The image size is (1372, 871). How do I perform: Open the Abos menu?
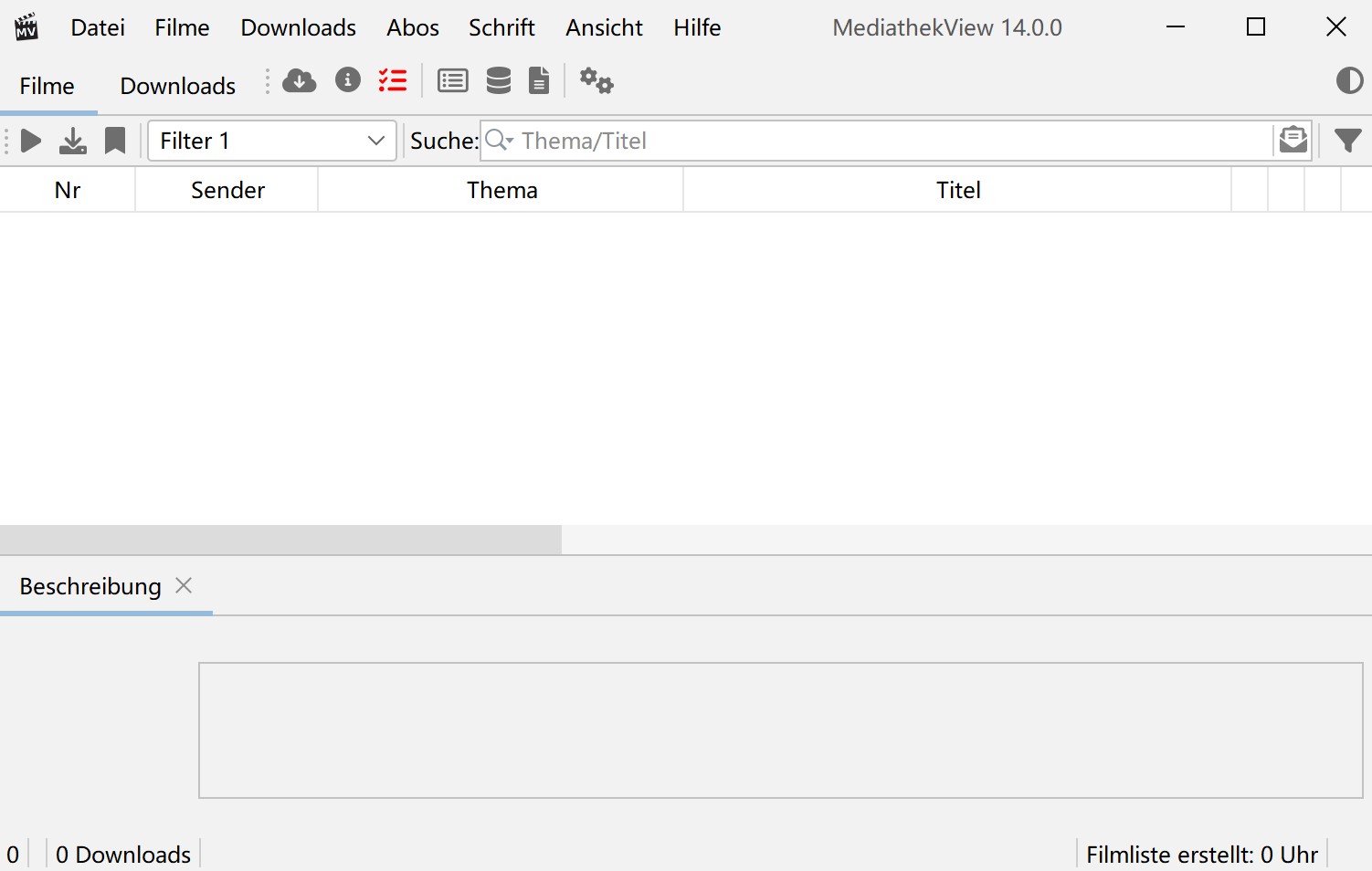pos(412,28)
